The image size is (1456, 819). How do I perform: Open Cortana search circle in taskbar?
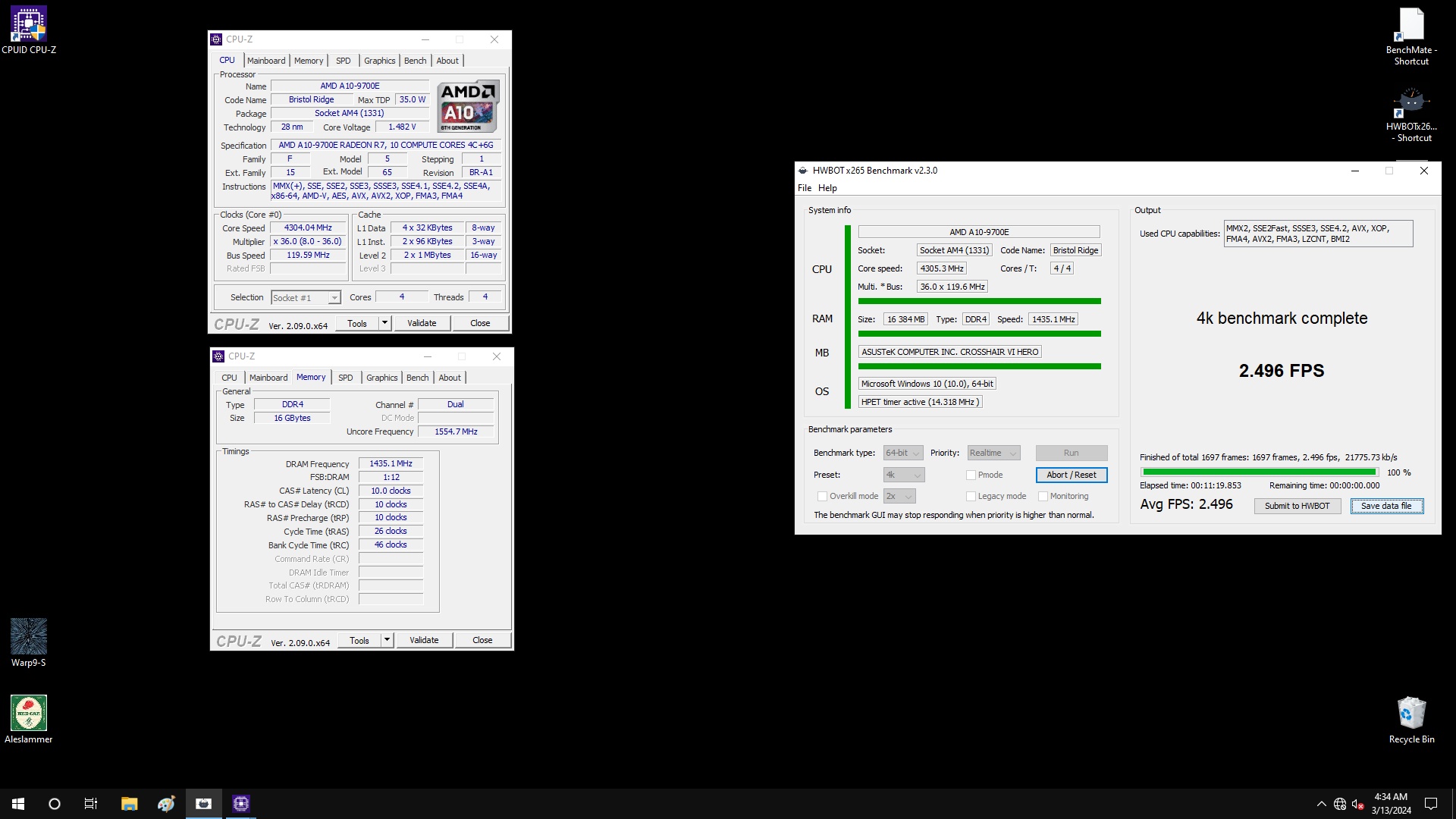tap(55, 804)
